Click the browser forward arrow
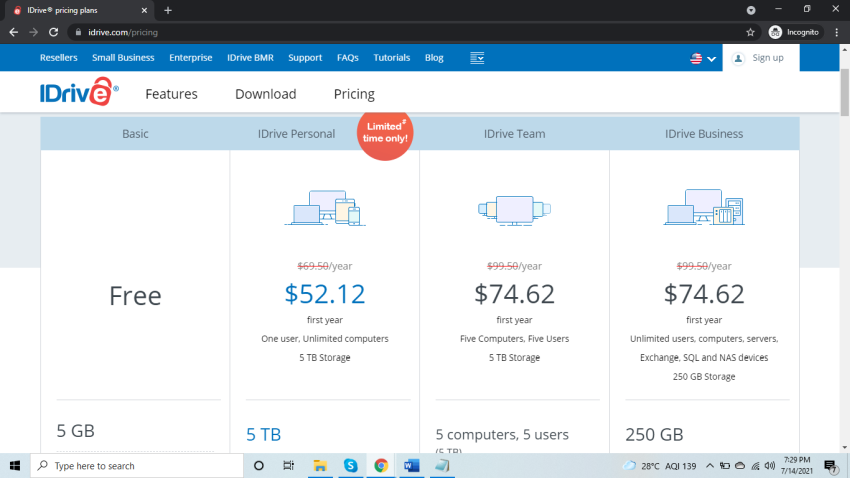Viewport: 850px width, 478px height. [x=34, y=33]
